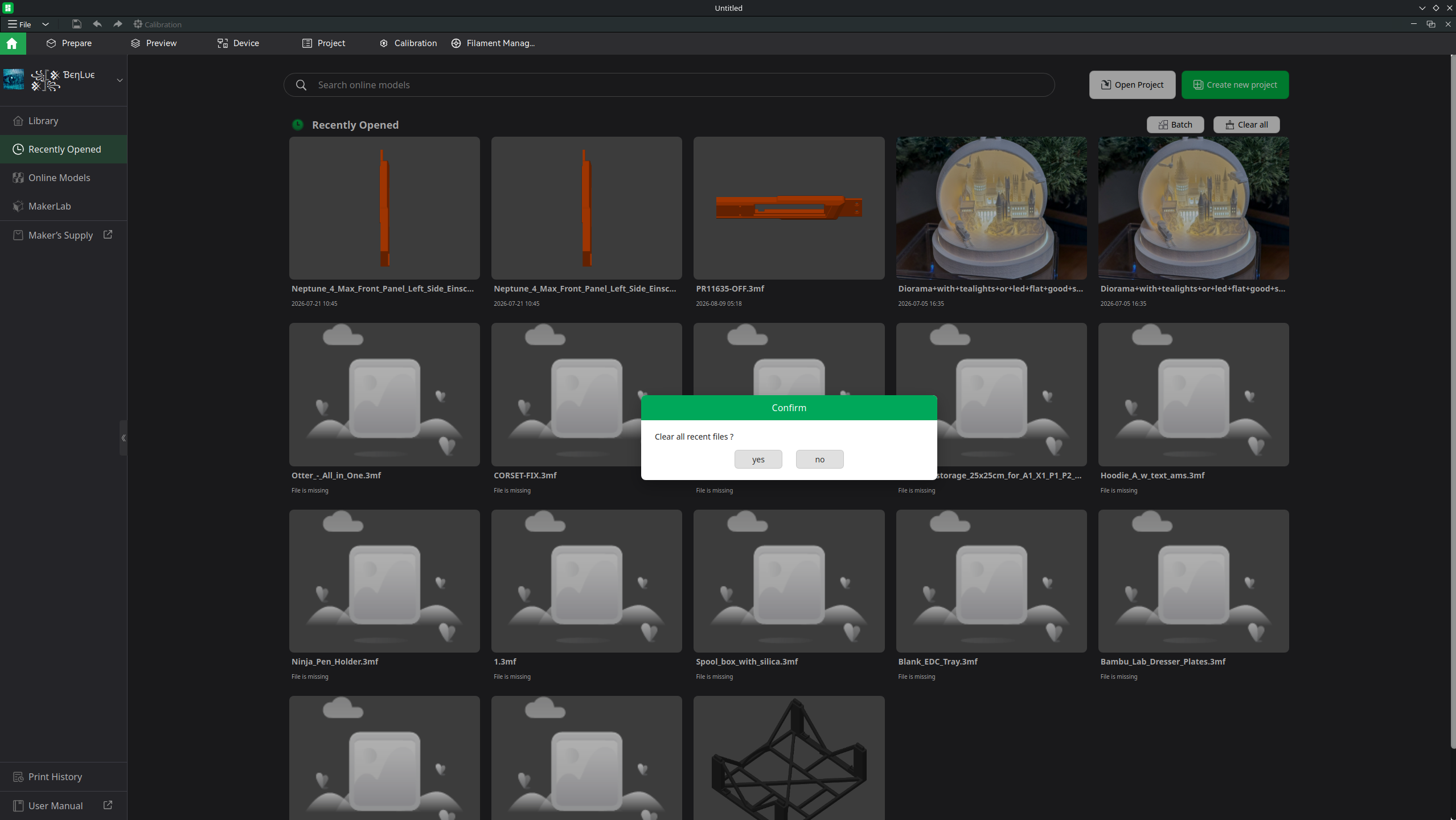Viewport: 1456px width, 820px height.
Task: Switch to the Preview tab
Action: click(x=154, y=43)
